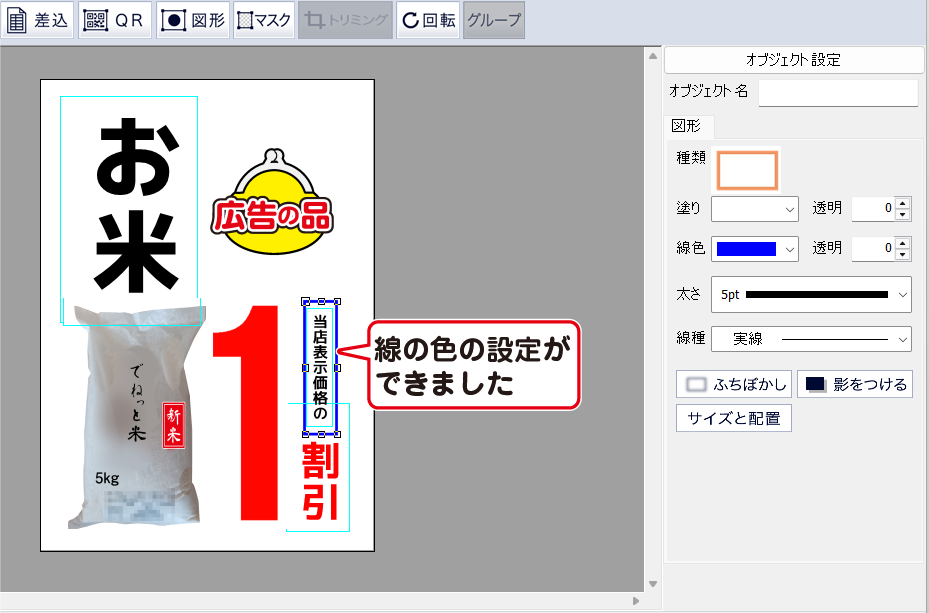Click the QR code toolbar icon
The height and width of the screenshot is (613, 929).
114,20
